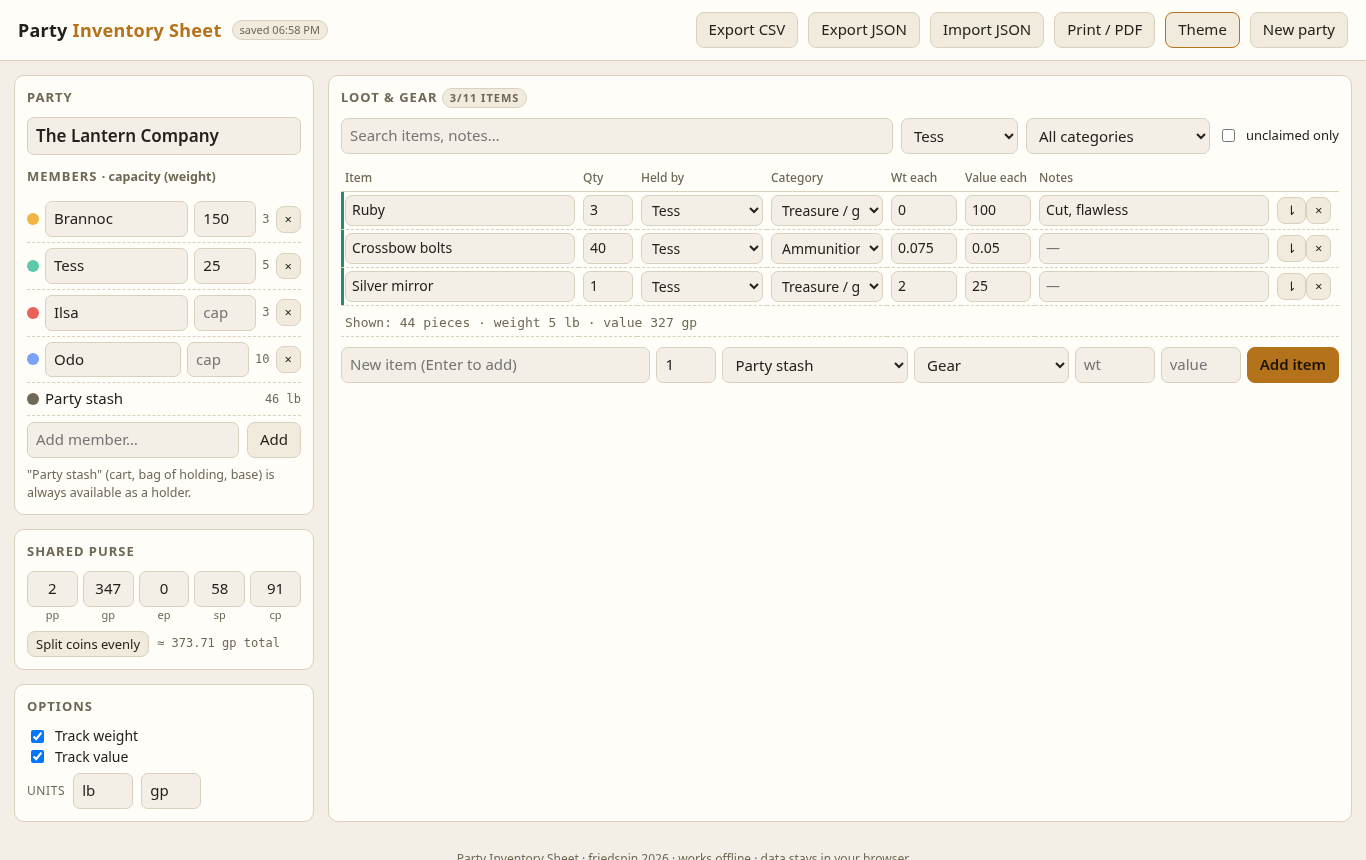Image resolution: width=1366 pixels, height=860 pixels.
Task: Click the down-arrow button in the Silver mirror row
Action: [1291, 286]
